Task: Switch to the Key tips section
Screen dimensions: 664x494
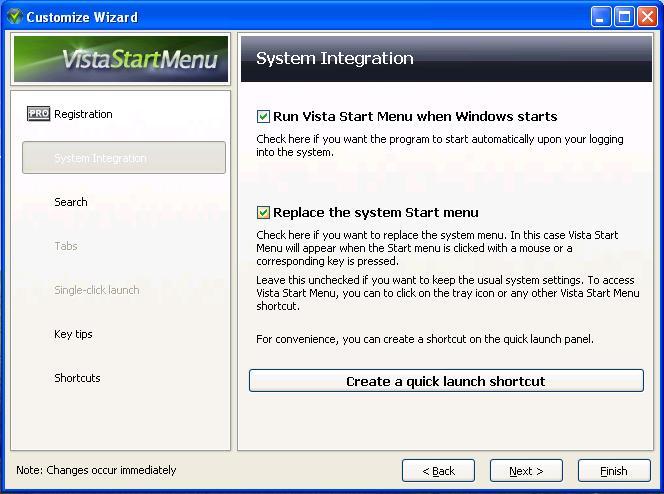Action: pos(73,334)
